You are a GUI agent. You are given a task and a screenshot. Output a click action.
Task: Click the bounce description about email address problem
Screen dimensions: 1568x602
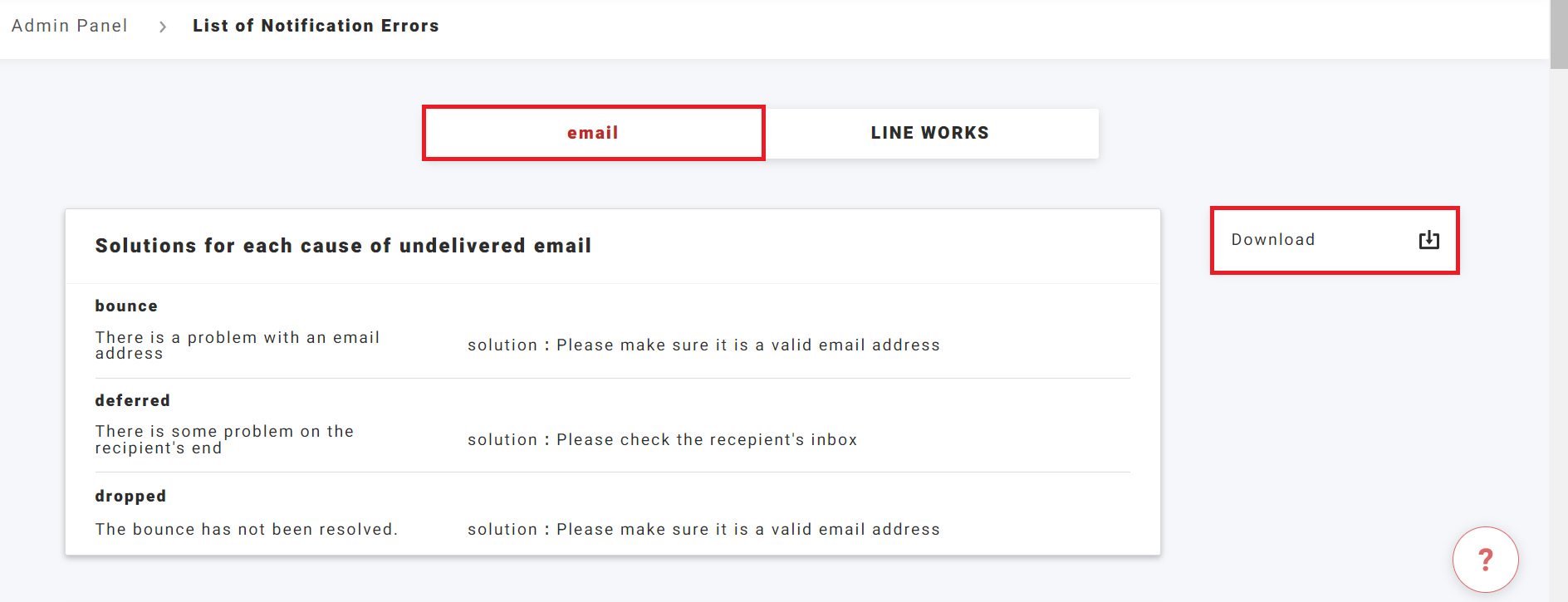(x=237, y=345)
